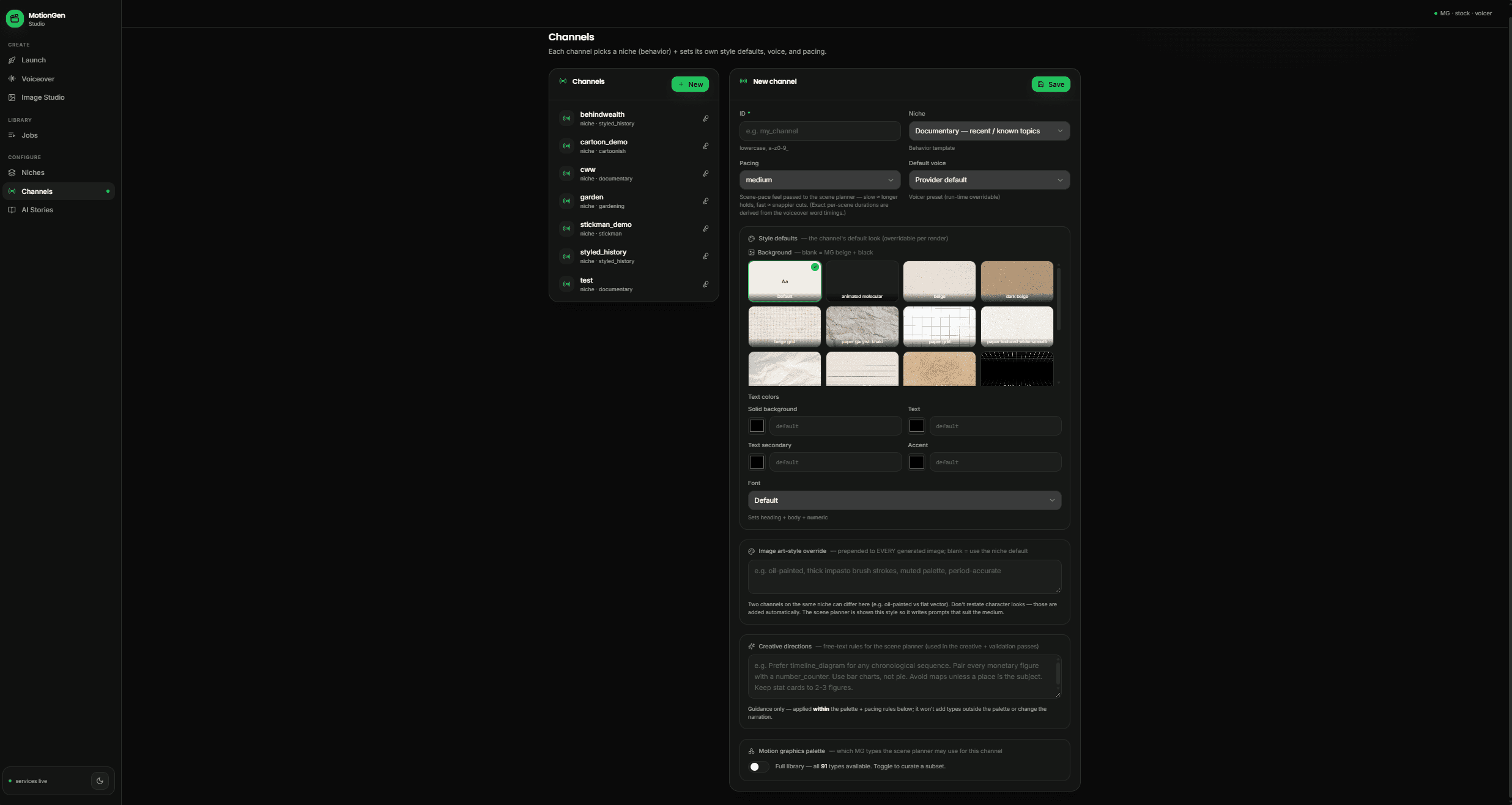Click the background thumbnails scrollbar
The image size is (1512, 805).
click(1058, 299)
